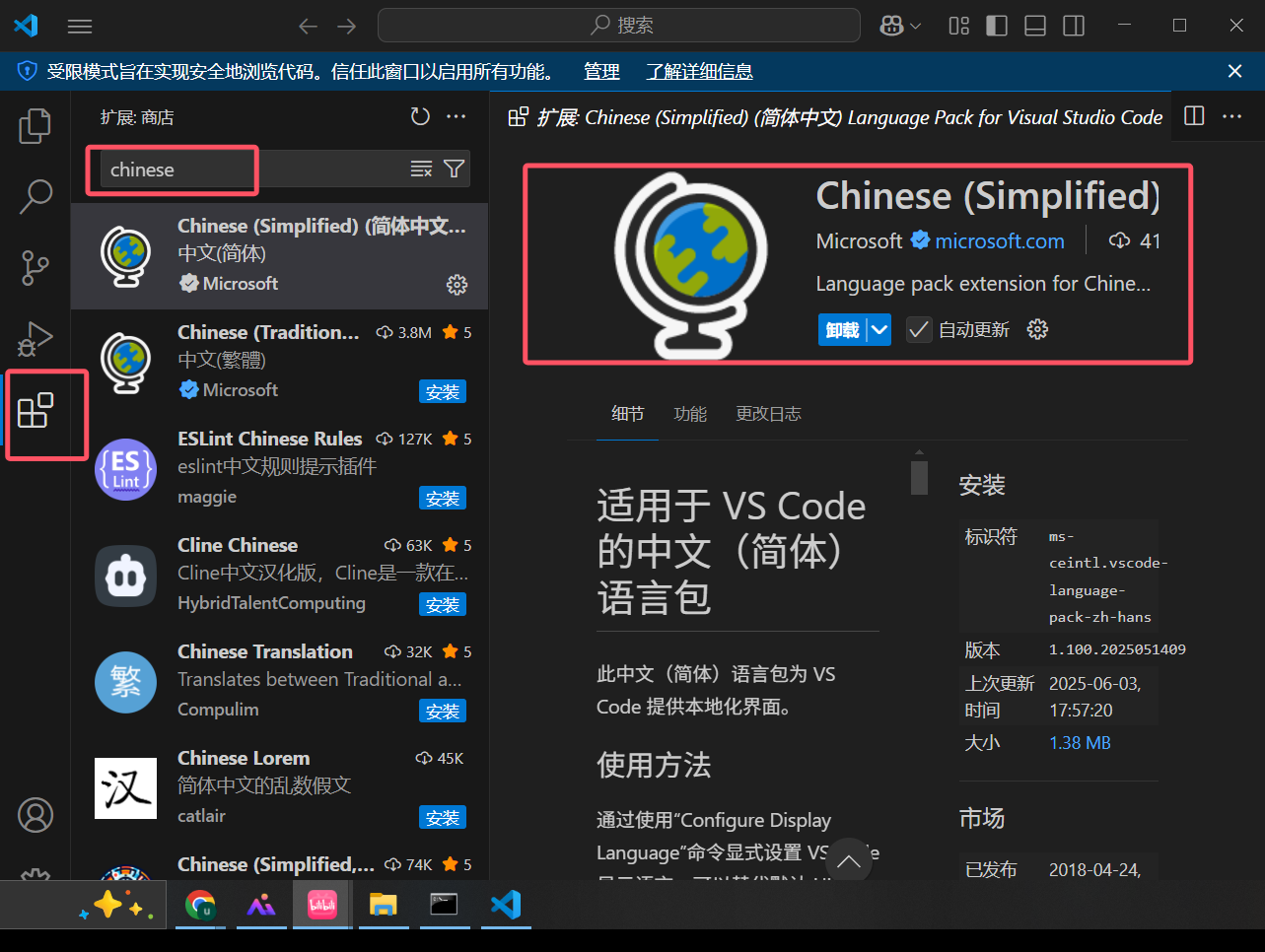Select Chinese (Traditional) extension row title
Image resolution: width=1265 pixels, height=952 pixels.
pos(268,332)
